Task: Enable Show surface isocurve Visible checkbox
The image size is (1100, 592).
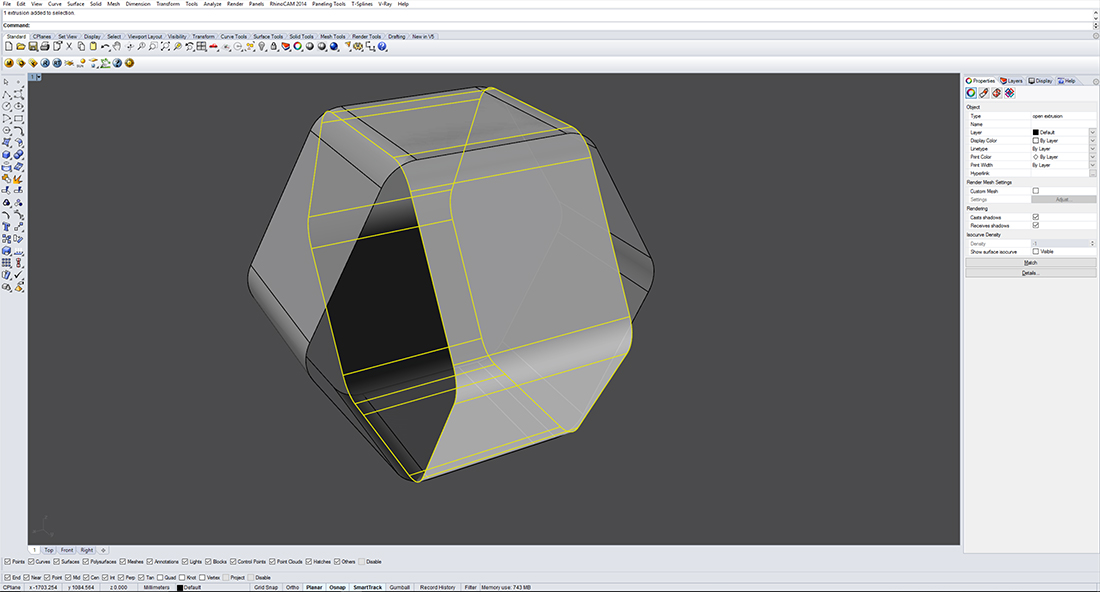Action: 1035,251
